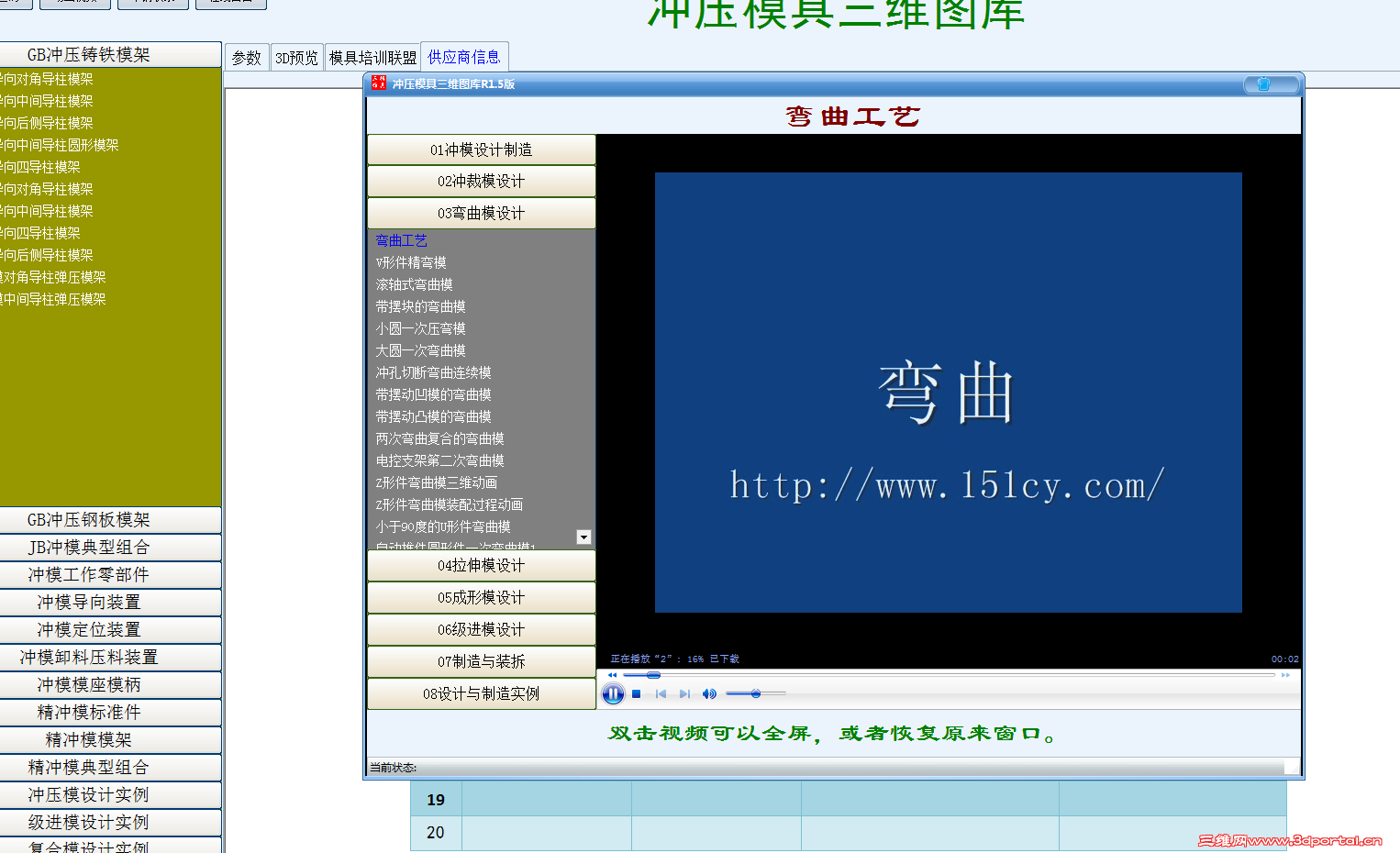
Task: Play the 小于90度的U形件弯曲模 lesson
Action: [443, 527]
